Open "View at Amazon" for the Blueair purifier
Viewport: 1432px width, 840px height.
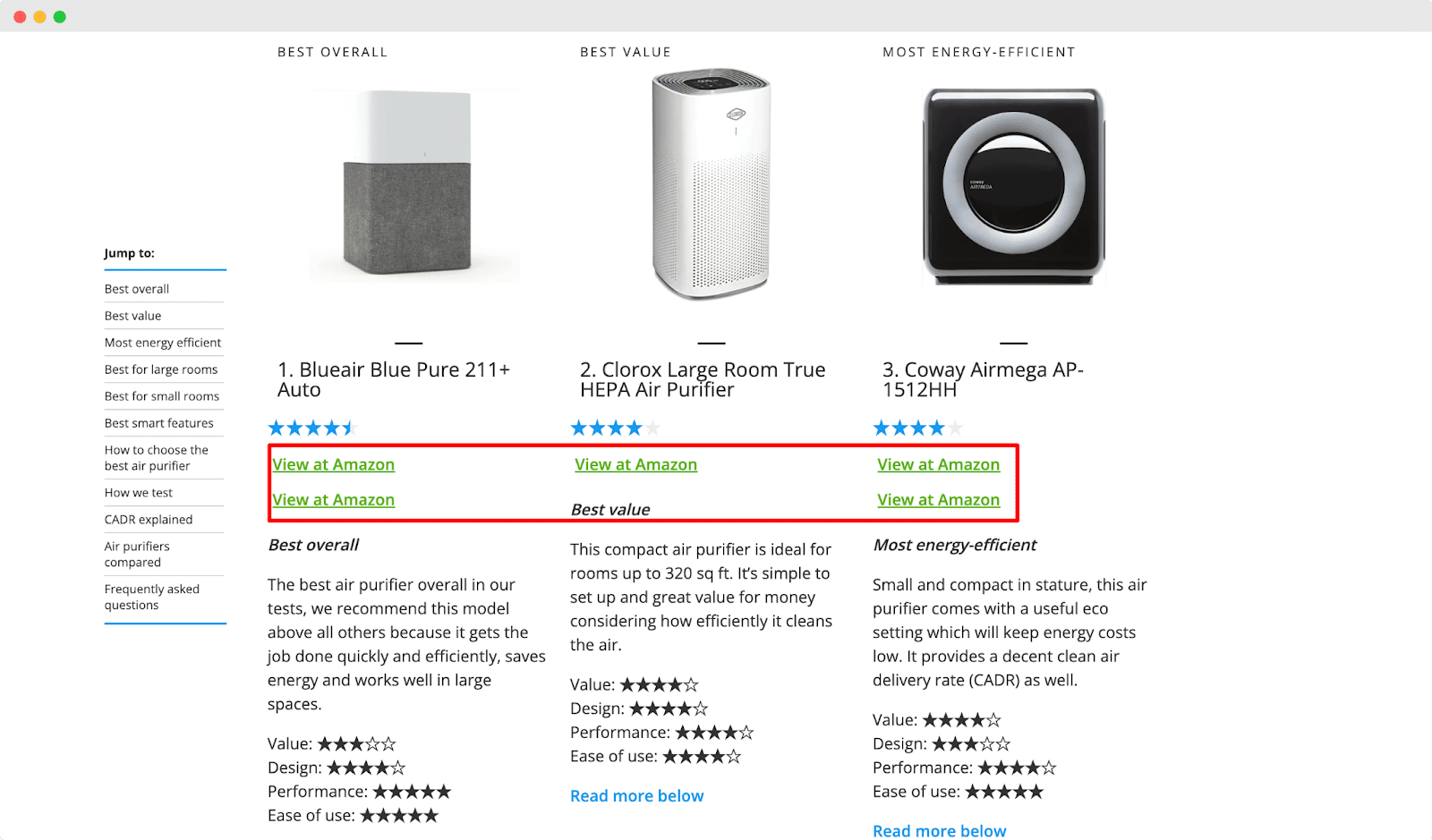pos(333,464)
